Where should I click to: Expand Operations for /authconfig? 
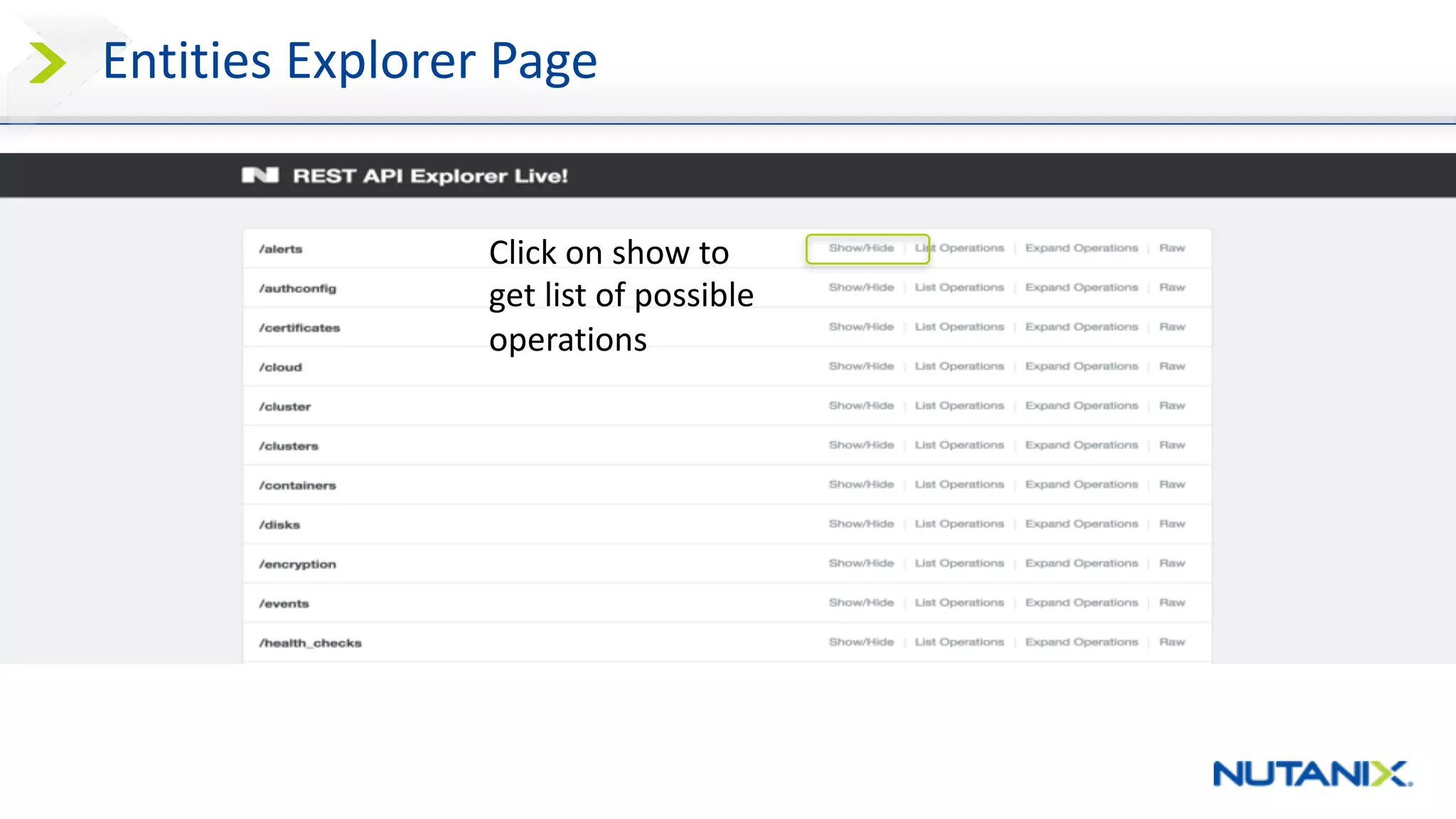pyautogui.click(x=1081, y=287)
